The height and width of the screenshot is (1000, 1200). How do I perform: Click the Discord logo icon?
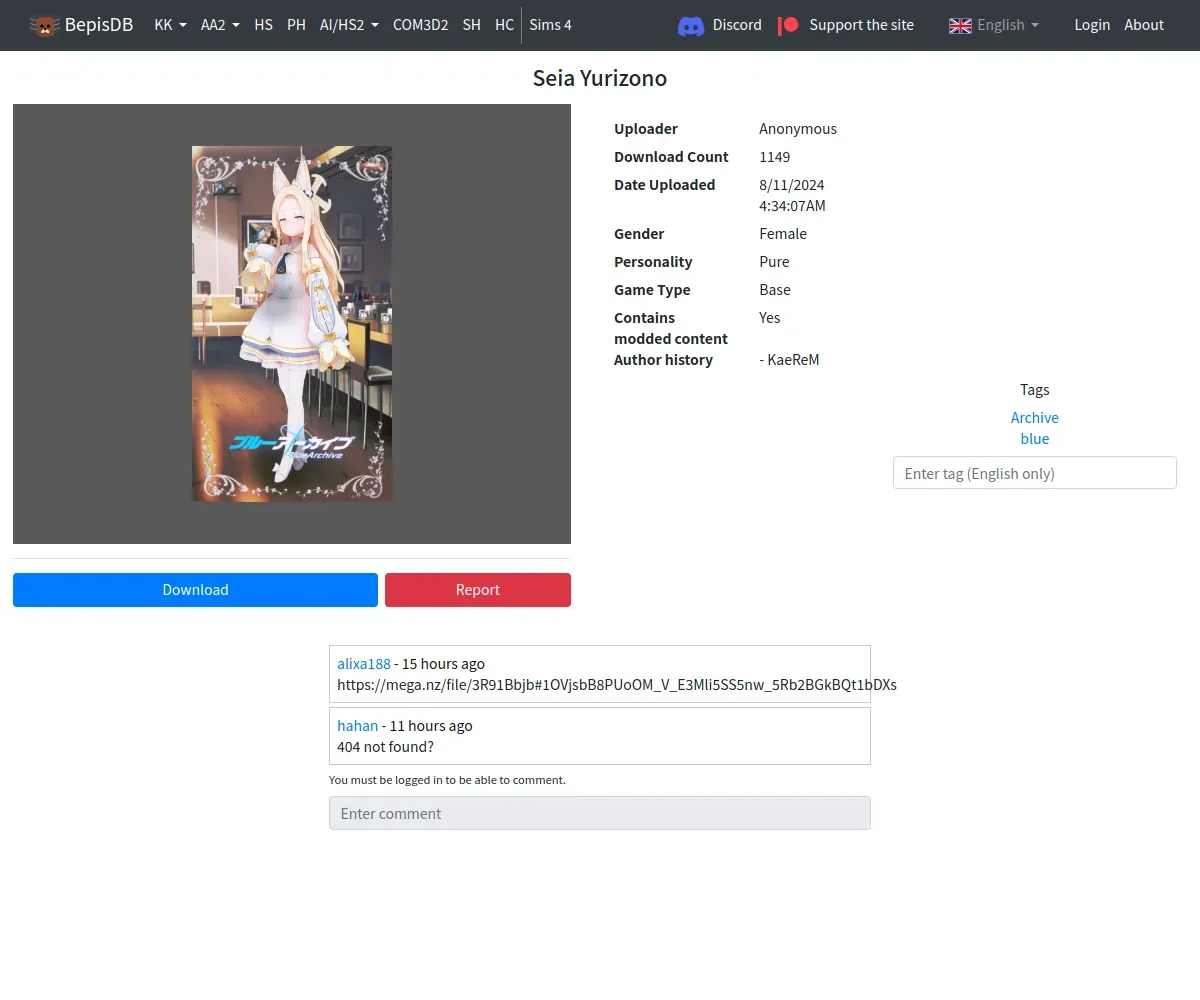point(691,26)
